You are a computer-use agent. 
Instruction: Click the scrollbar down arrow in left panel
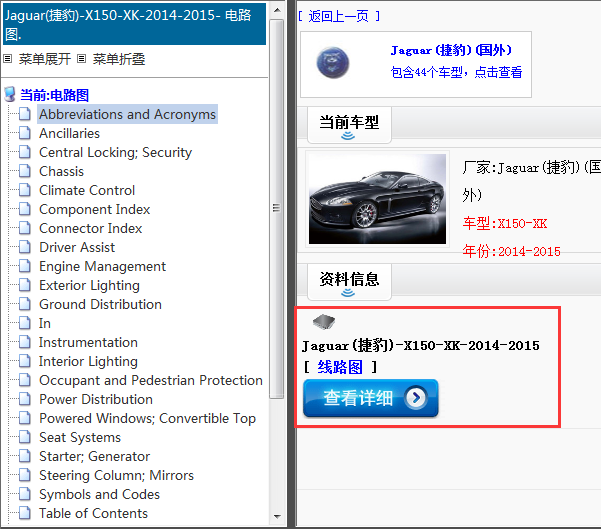click(277, 516)
